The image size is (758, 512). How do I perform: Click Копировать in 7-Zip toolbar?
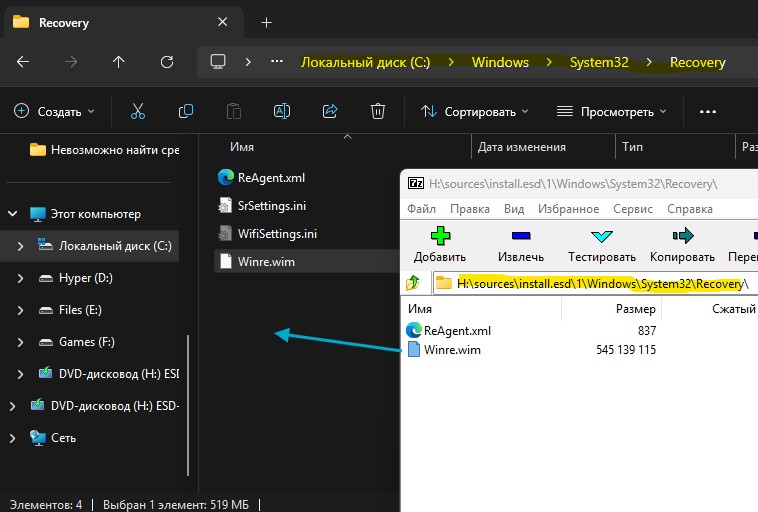(682, 245)
